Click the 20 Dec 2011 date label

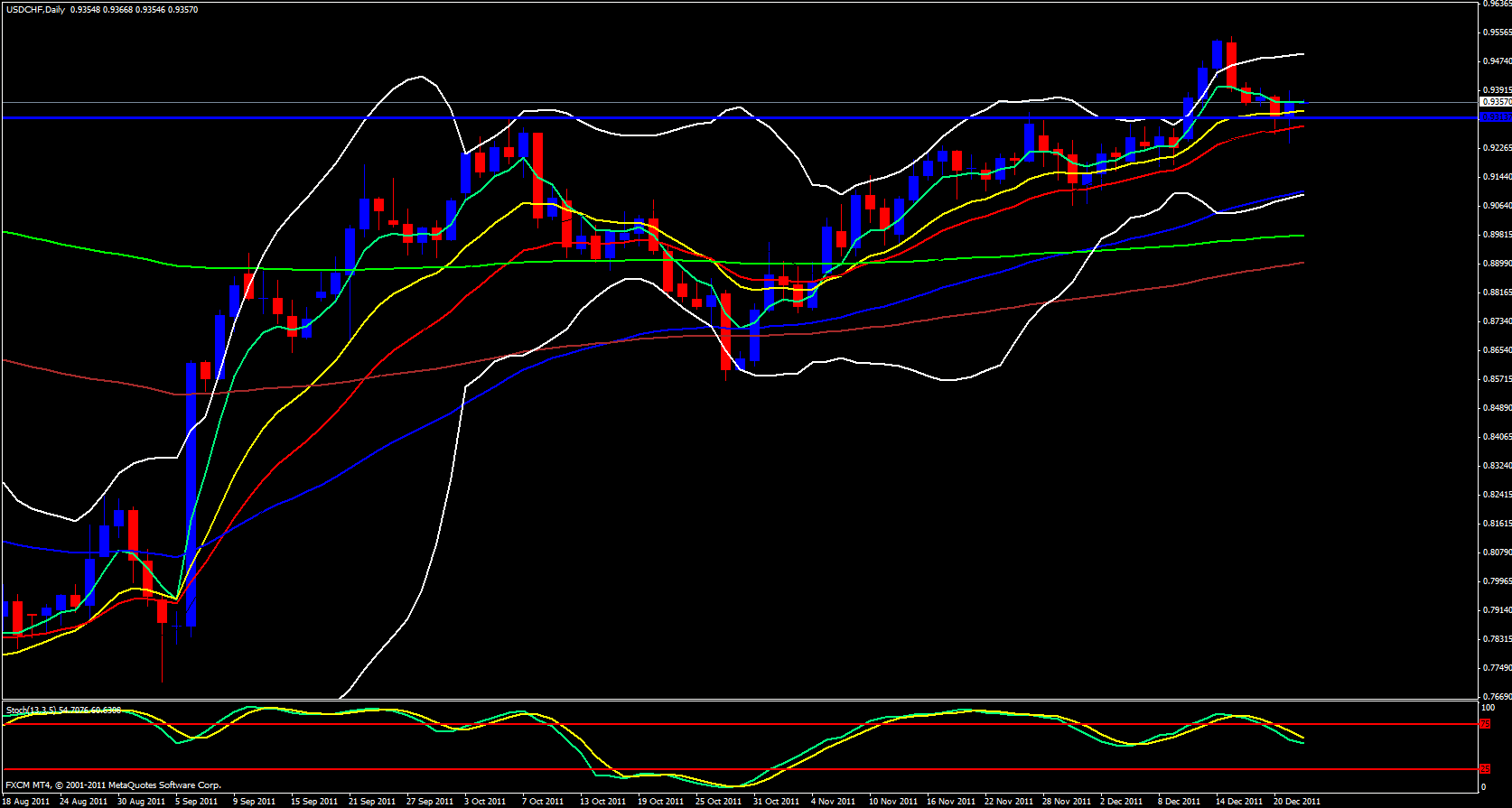coord(1296,801)
